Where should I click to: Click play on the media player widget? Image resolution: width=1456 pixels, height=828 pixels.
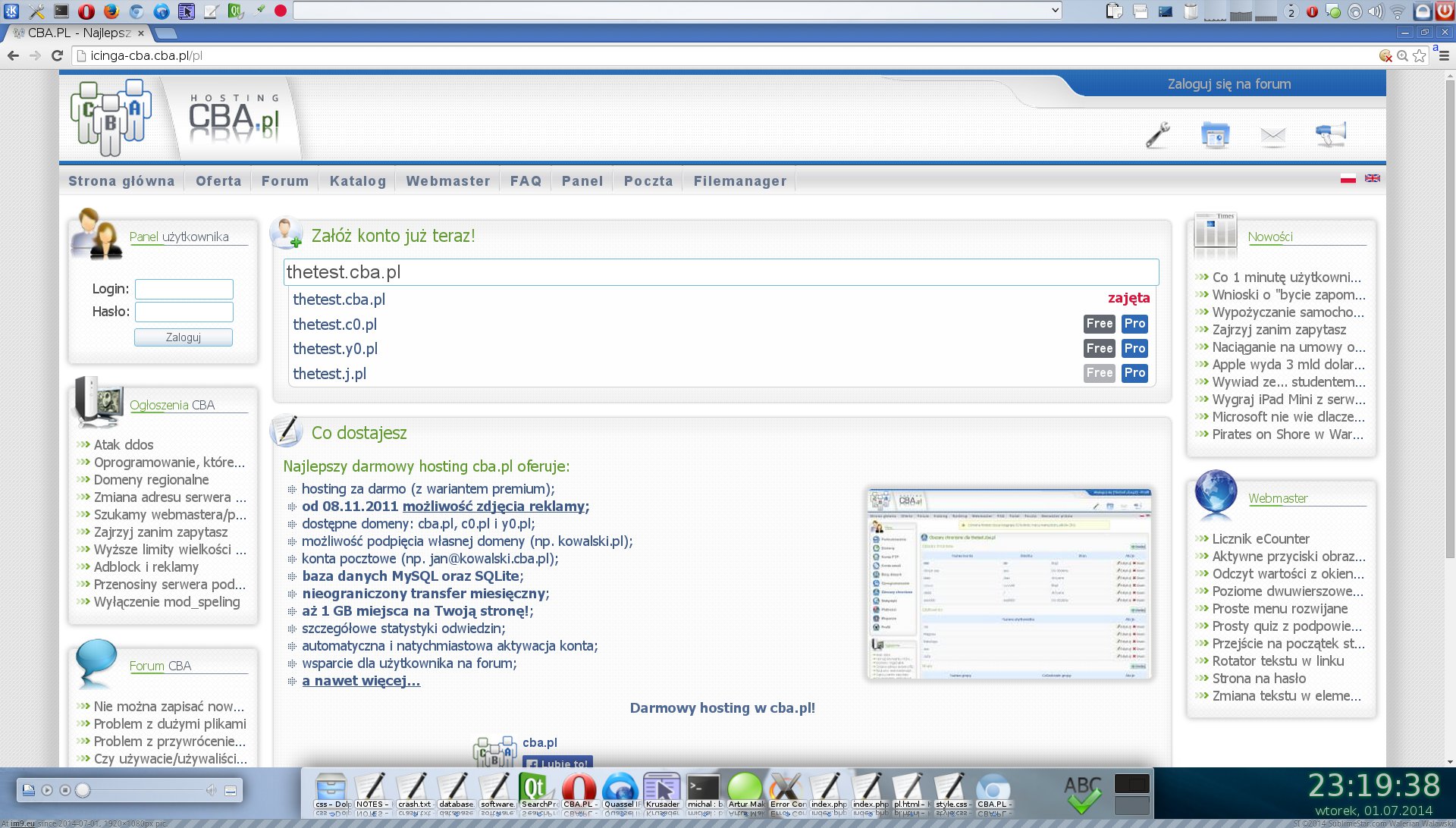pos(47,791)
